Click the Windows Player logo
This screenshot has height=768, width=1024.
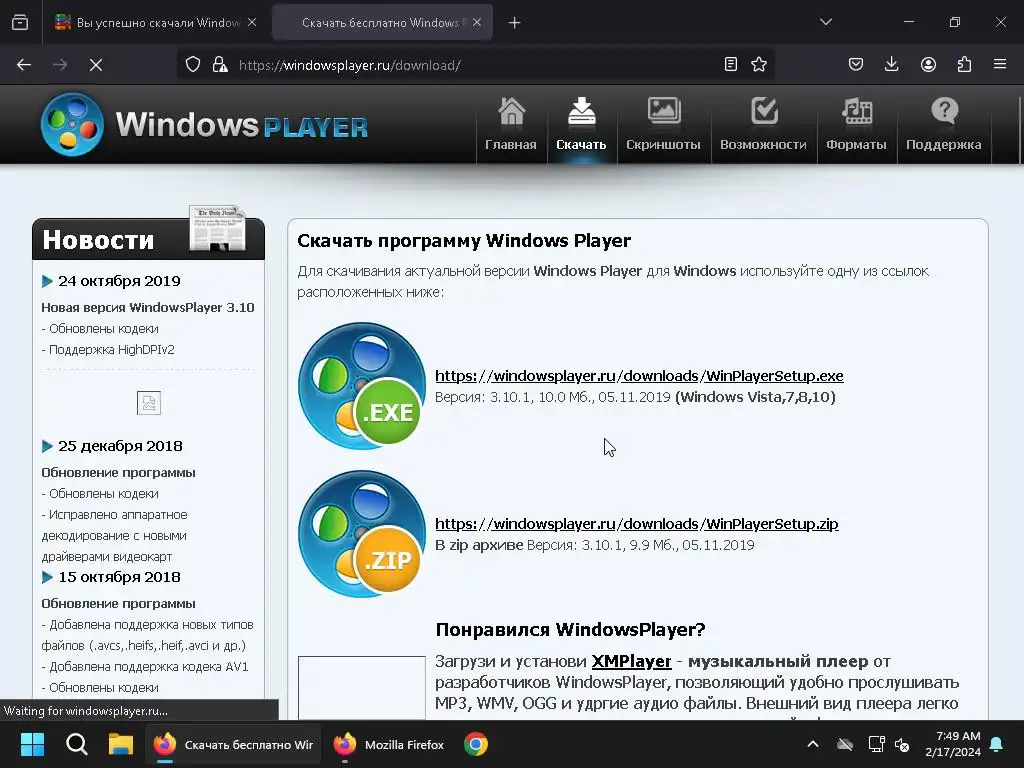tap(204, 125)
